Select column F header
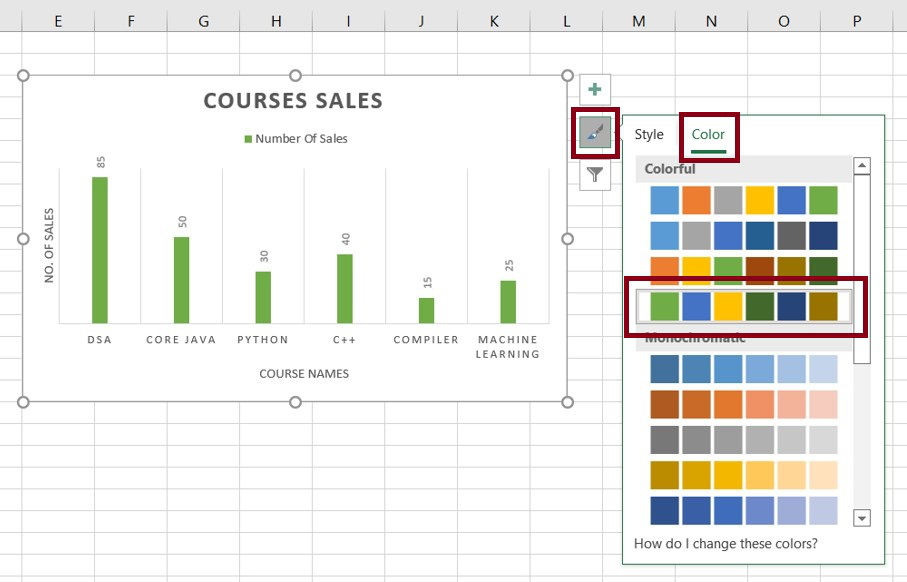Viewport: 907px width, 582px height. [x=131, y=21]
